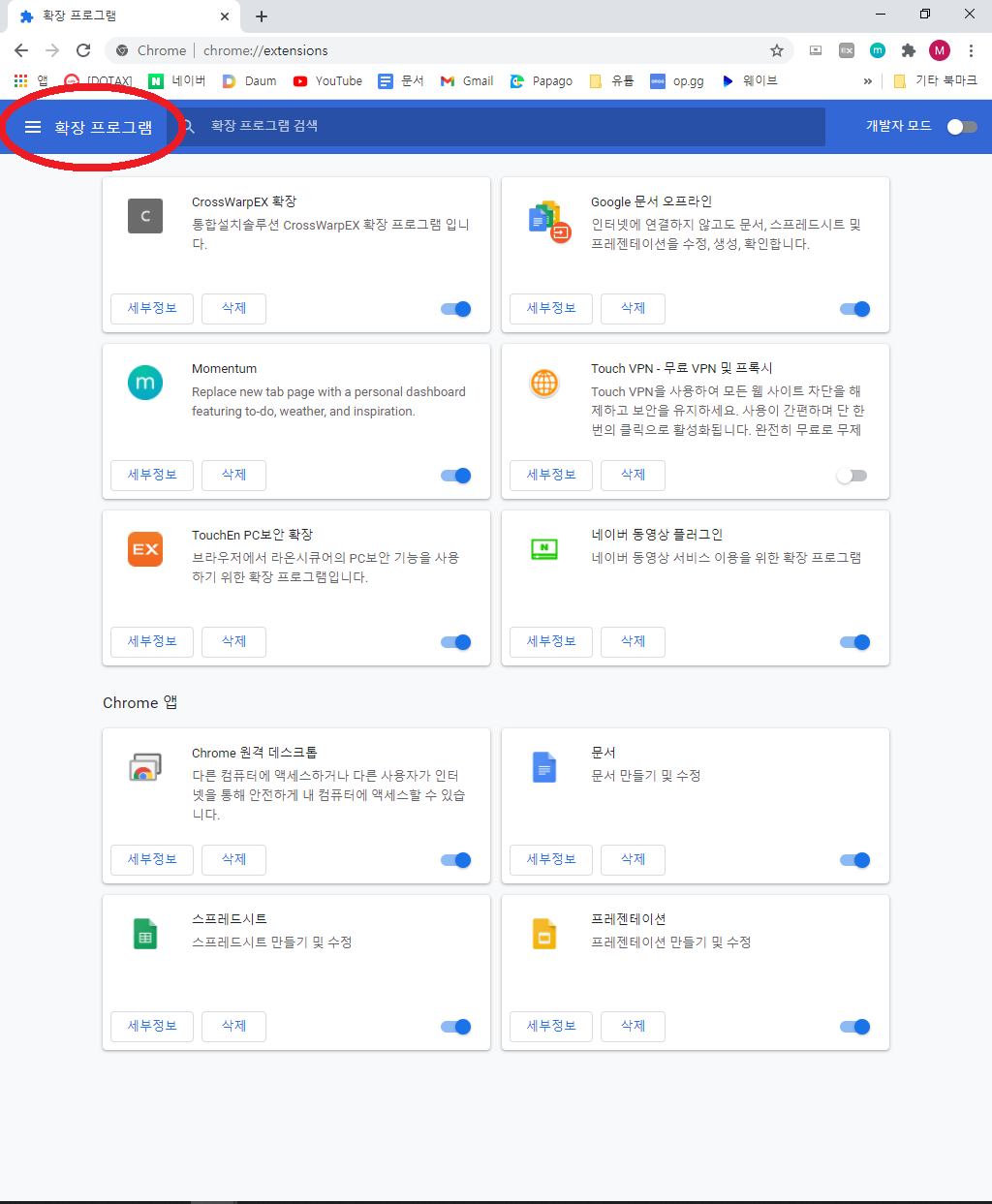Open 세부정보 for 네이버 동영상 플러그인

(x=551, y=642)
